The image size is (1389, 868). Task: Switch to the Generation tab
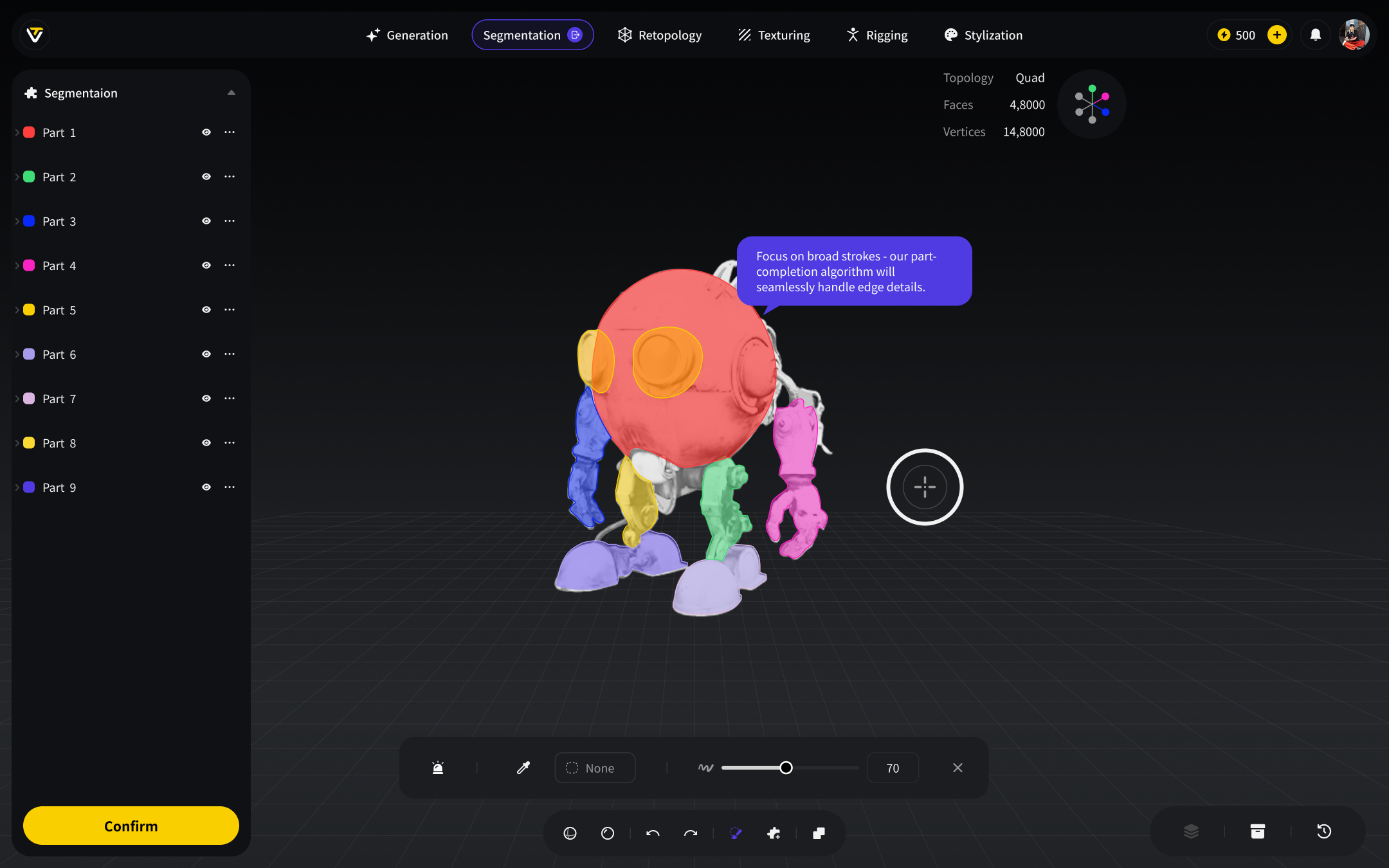pos(406,35)
